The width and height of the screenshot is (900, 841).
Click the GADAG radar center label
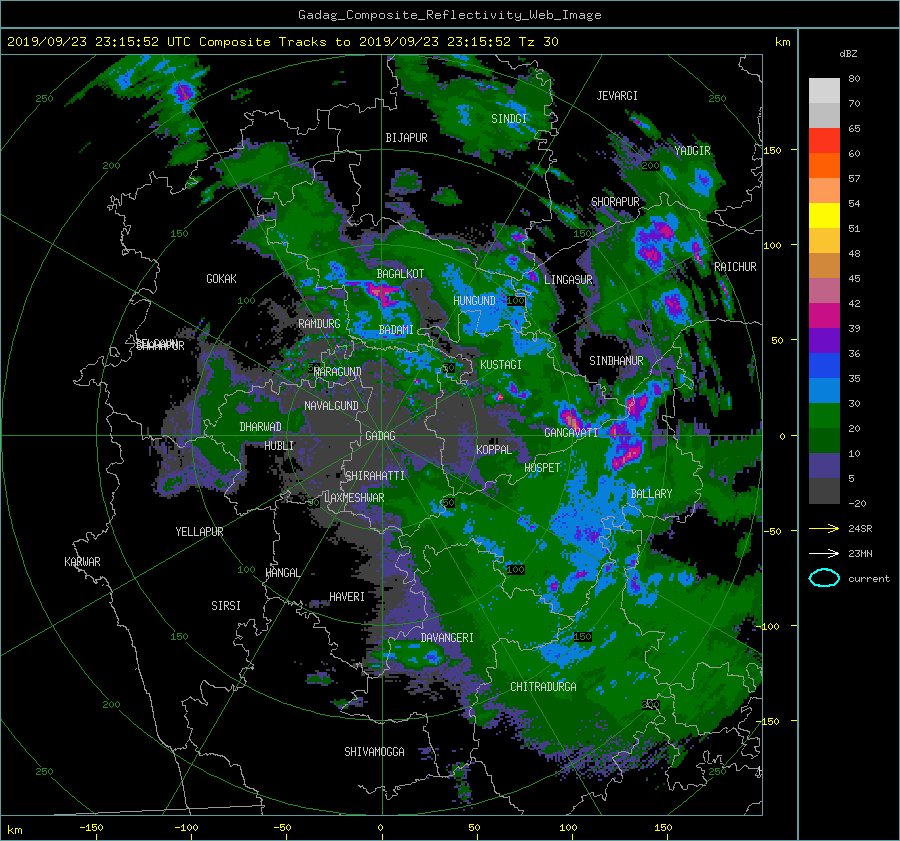click(381, 436)
